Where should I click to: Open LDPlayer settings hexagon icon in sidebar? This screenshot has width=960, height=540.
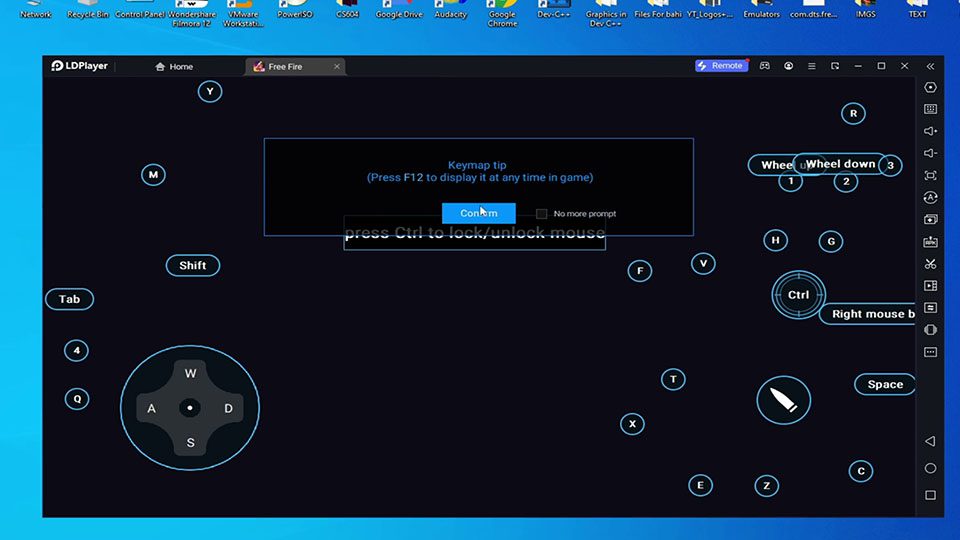pyautogui.click(x=930, y=88)
